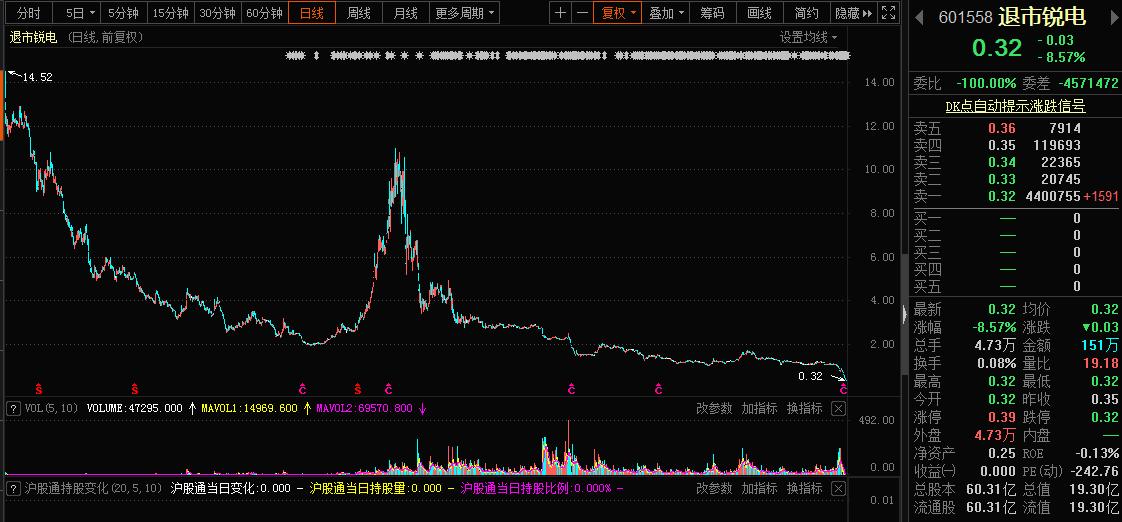Open the 叠加 overlay dropdown

(x=665, y=13)
